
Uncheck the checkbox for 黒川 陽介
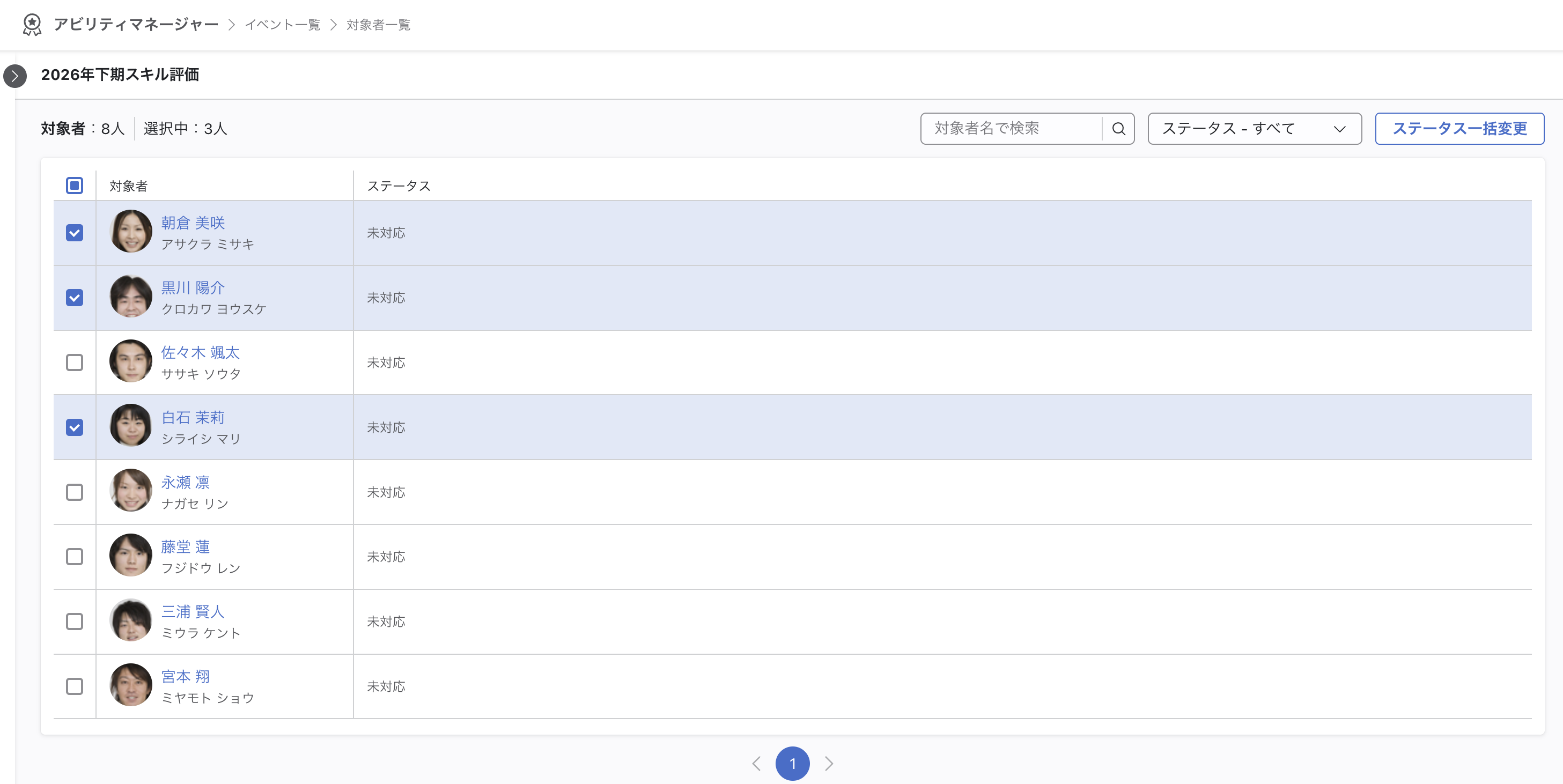click(75, 298)
